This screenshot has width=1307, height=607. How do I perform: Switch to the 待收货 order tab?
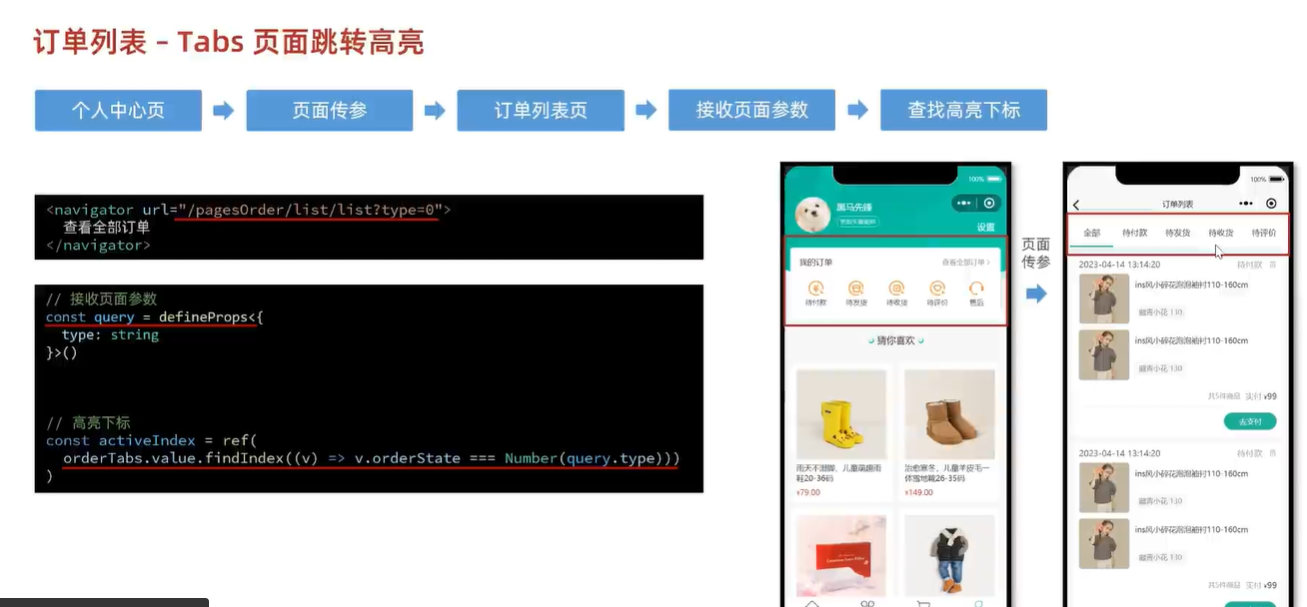[x=1221, y=233]
